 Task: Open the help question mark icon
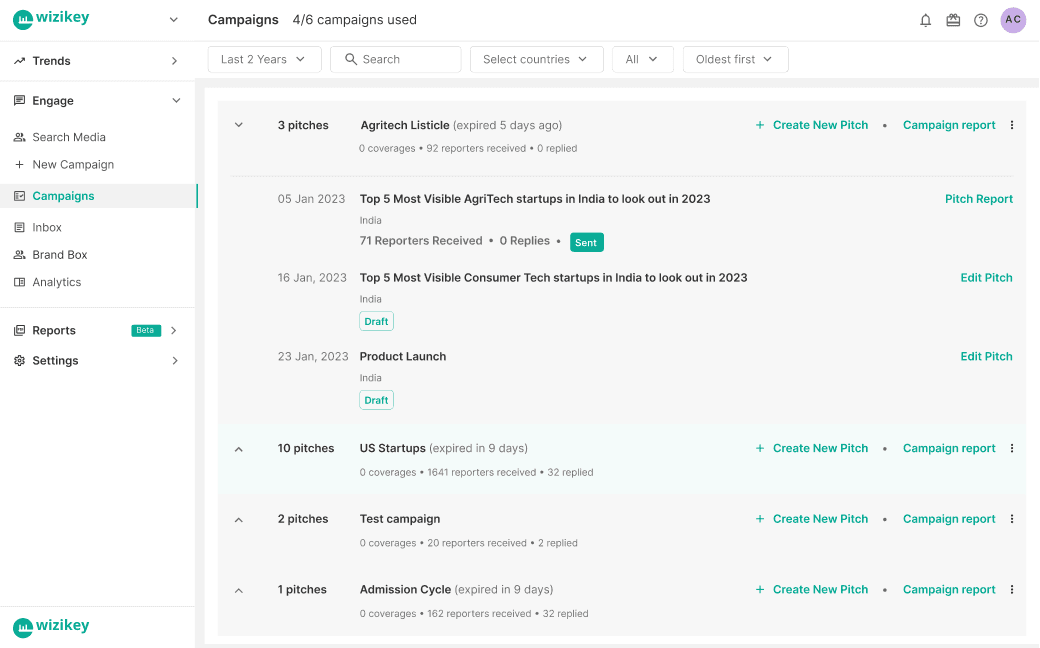coord(981,20)
